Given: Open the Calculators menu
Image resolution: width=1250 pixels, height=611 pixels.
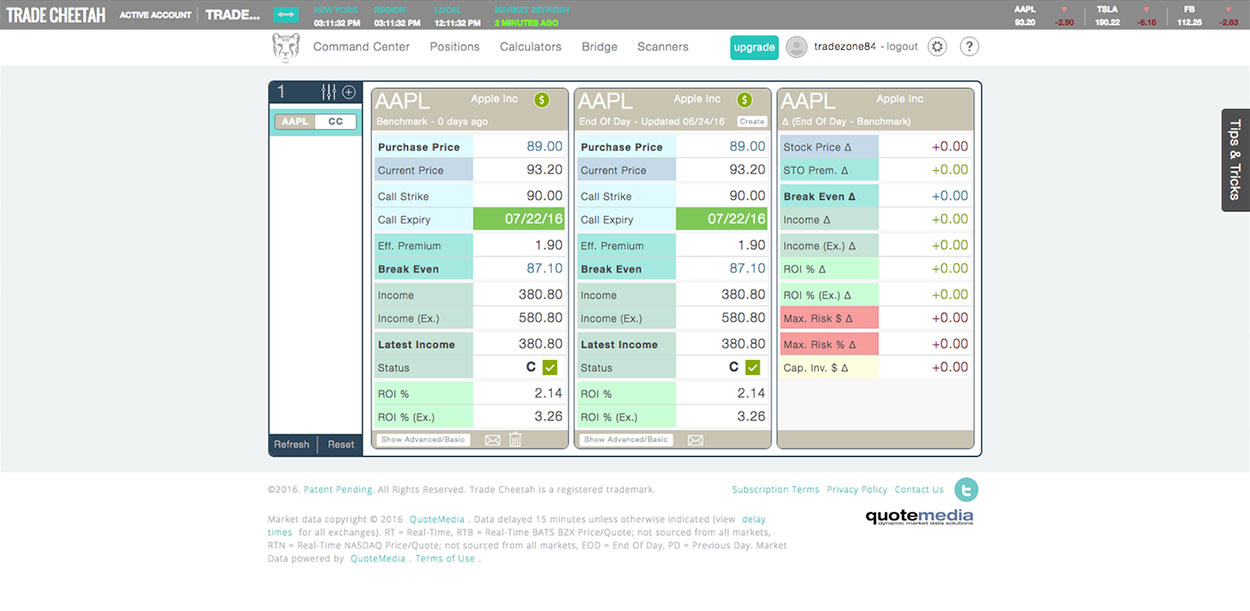Looking at the screenshot, I should point(530,47).
